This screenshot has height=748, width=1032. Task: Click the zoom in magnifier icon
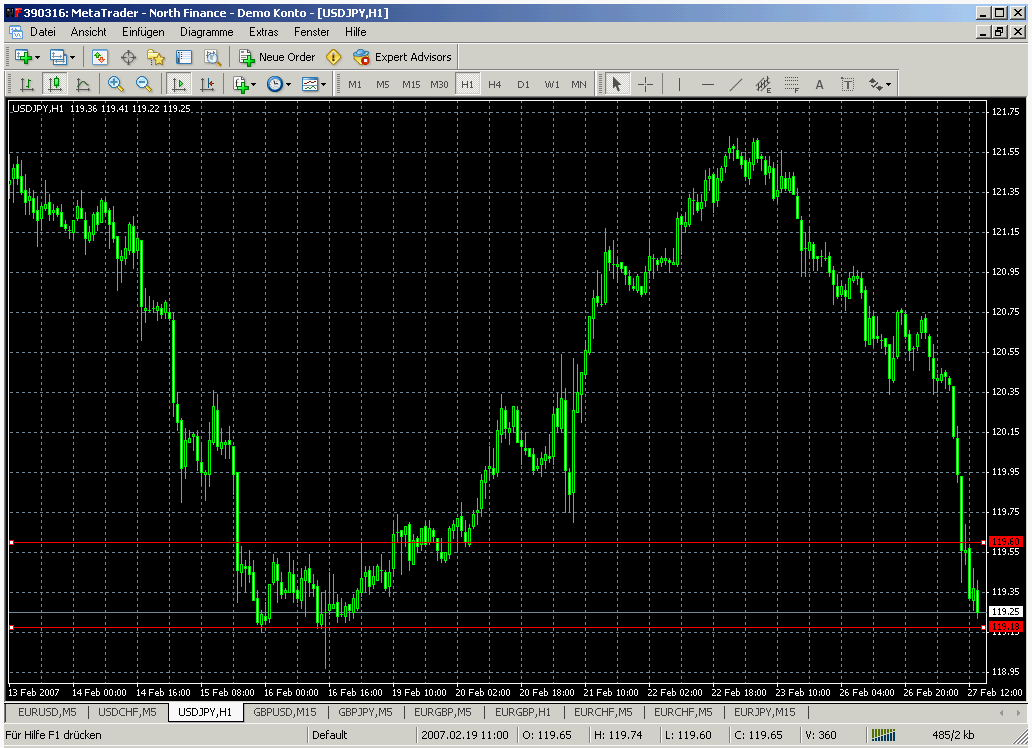[x=116, y=84]
